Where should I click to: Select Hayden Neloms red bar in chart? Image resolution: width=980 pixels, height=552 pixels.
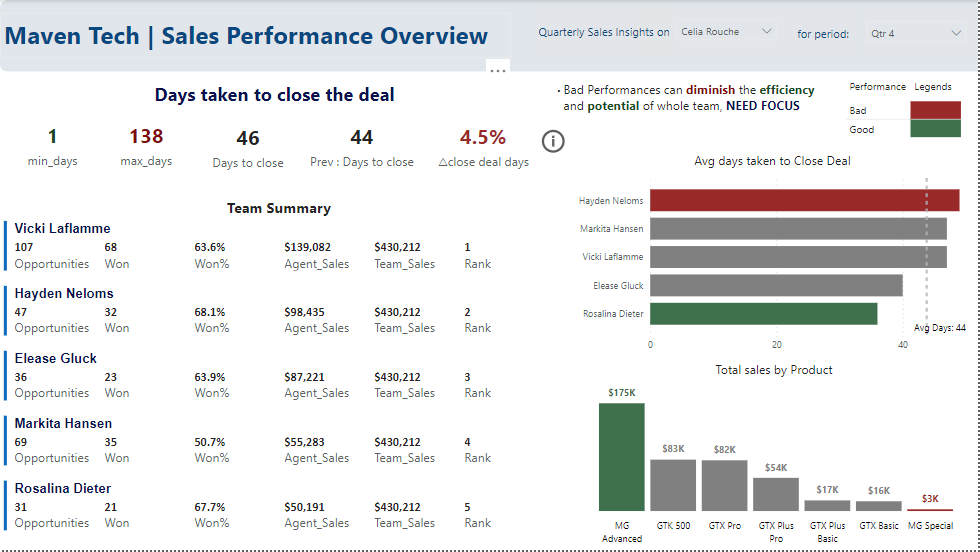804,201
